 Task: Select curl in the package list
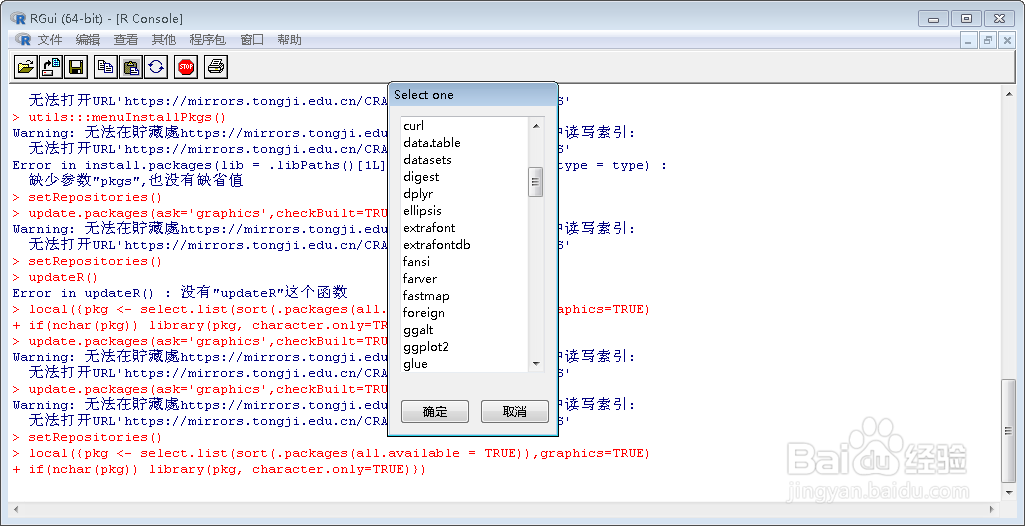click(464, 125)
